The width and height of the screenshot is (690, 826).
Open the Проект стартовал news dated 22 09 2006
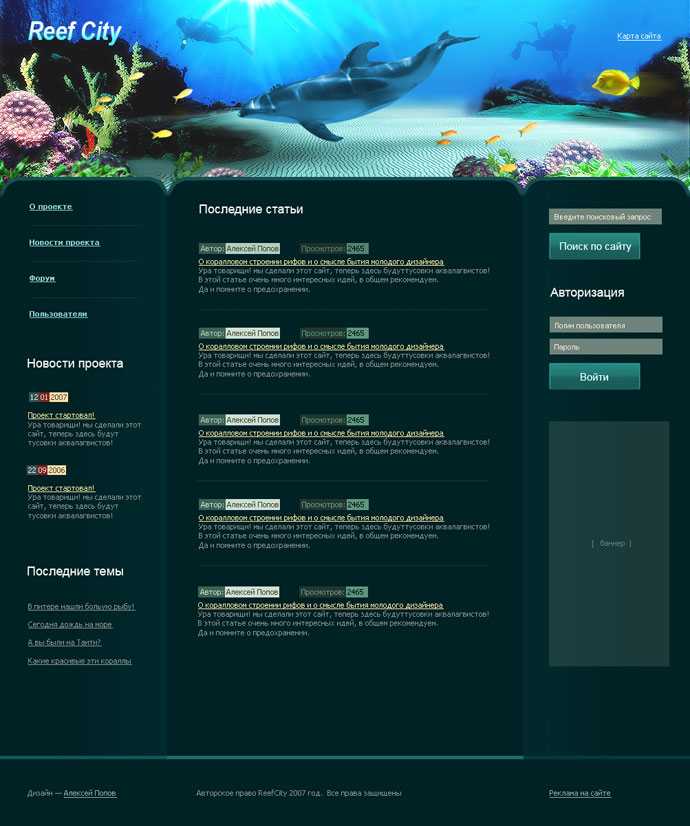point(61,488)
